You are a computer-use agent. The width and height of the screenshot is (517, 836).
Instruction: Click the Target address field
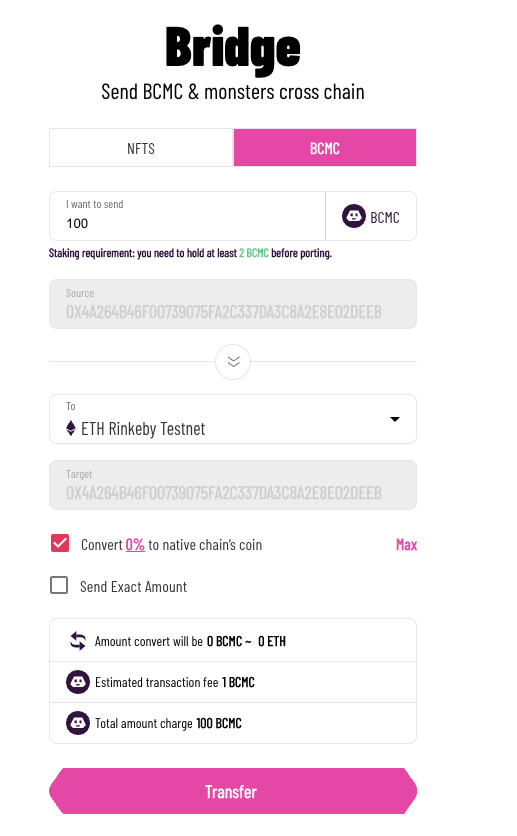(233, 485)
